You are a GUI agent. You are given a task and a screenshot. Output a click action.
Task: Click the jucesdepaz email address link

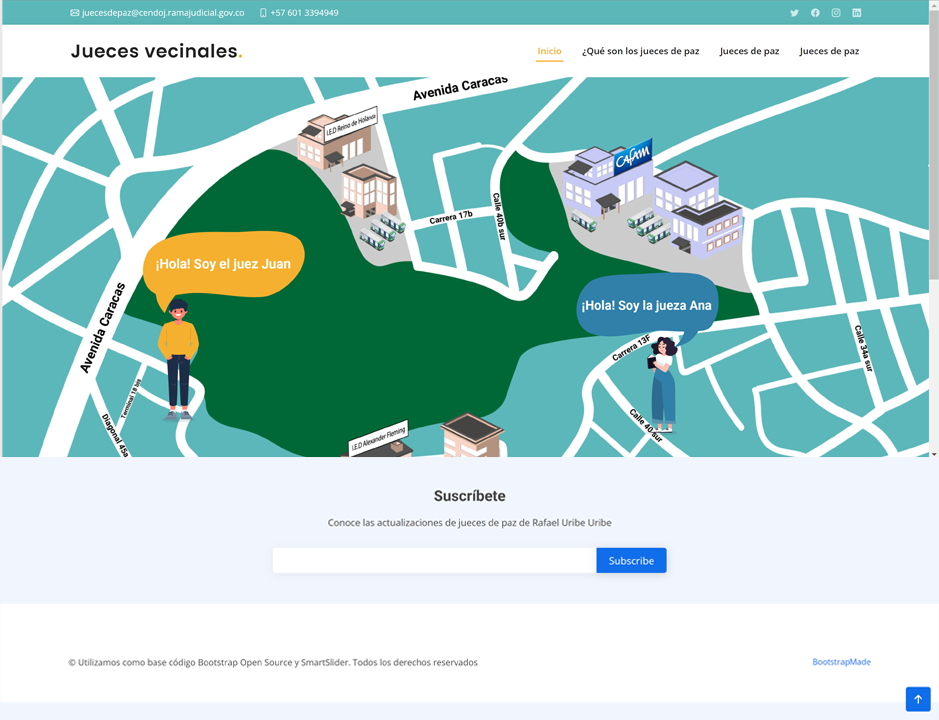tap(163, 13)
